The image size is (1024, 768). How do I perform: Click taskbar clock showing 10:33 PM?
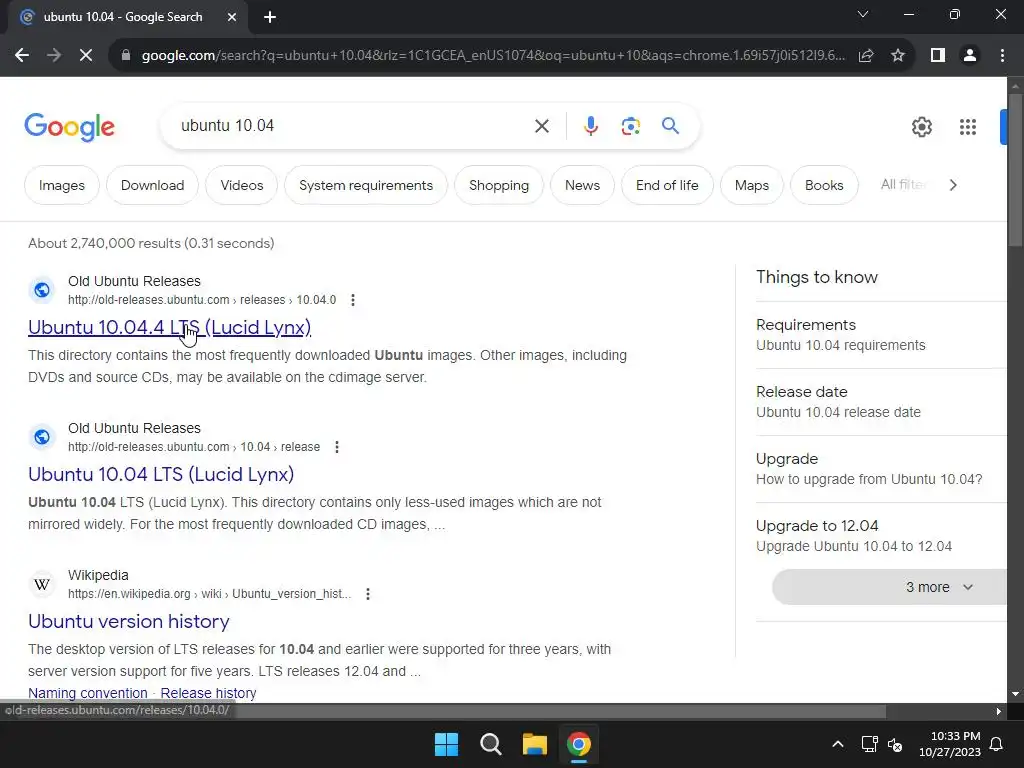pyautogui.click(x=950, y=744)
